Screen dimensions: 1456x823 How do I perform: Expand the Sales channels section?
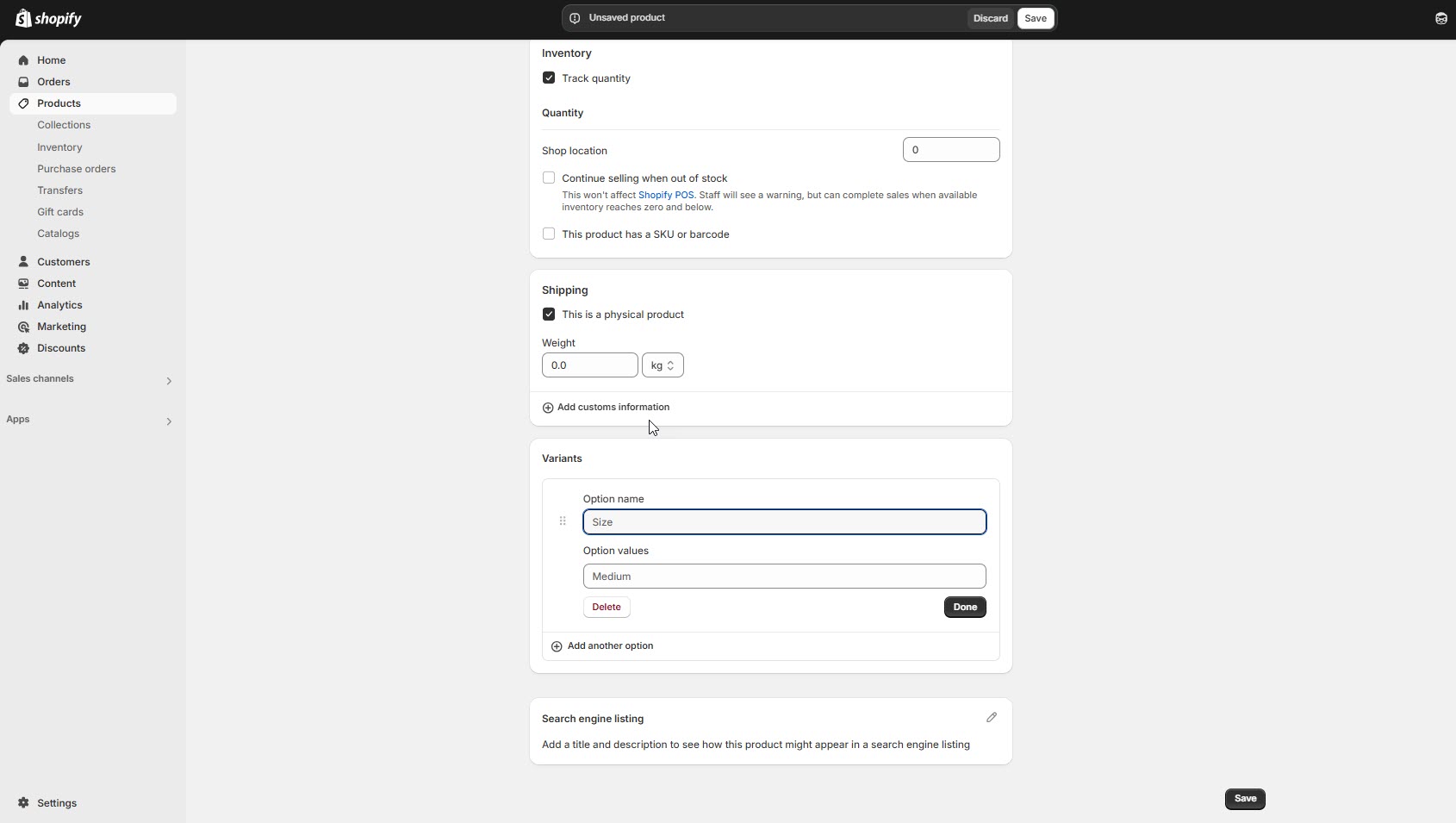tap(169, 380)
